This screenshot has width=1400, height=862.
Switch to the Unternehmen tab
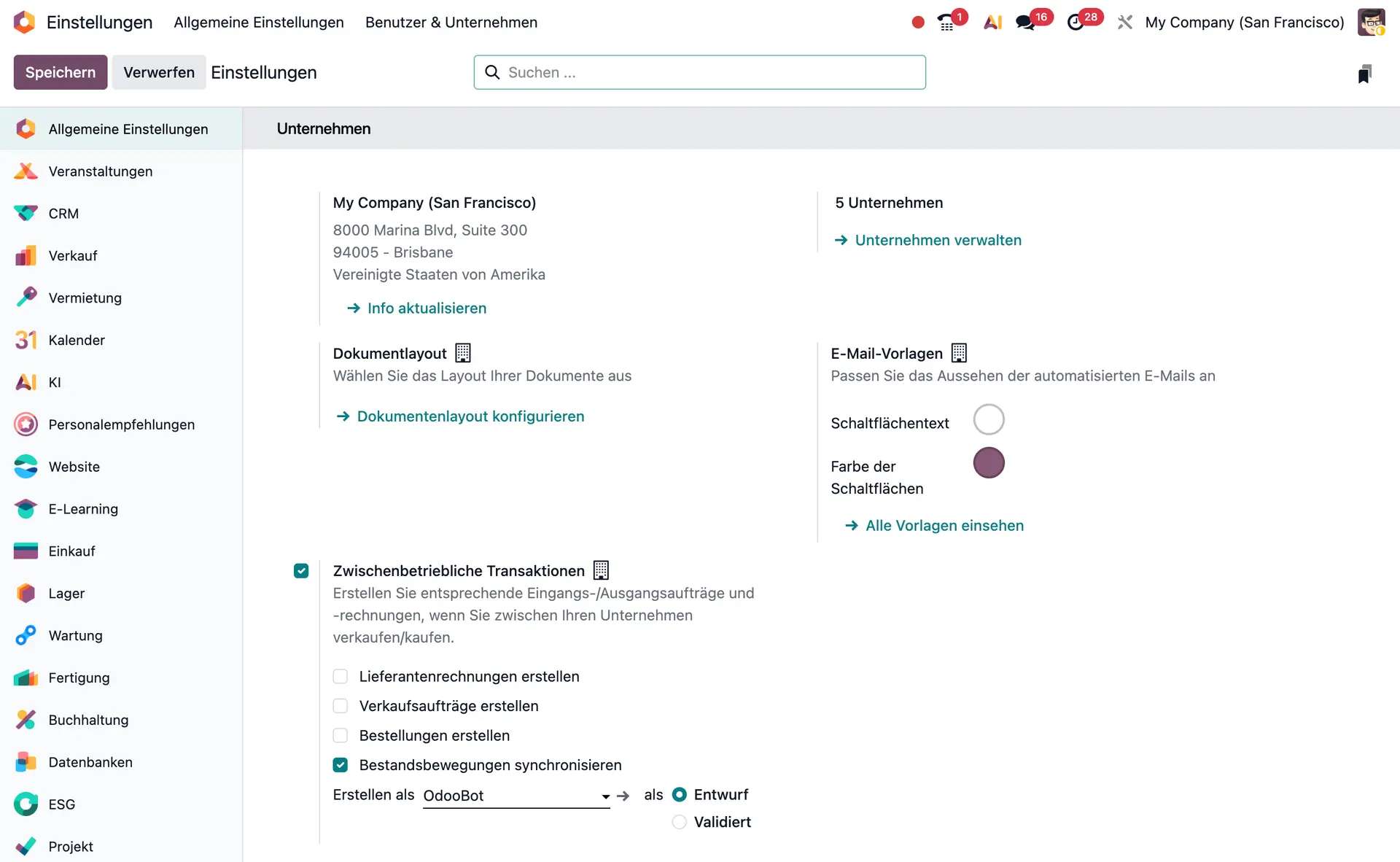324,128
